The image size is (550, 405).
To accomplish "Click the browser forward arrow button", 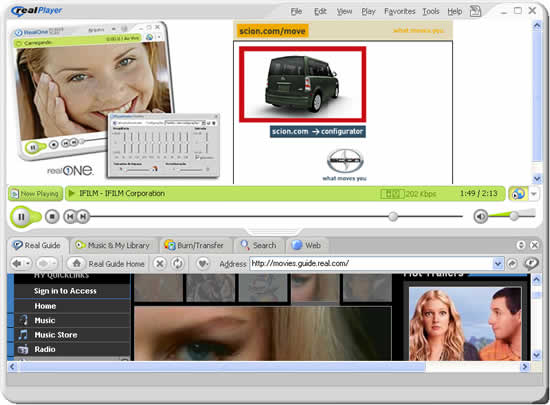I will point(43,263).
